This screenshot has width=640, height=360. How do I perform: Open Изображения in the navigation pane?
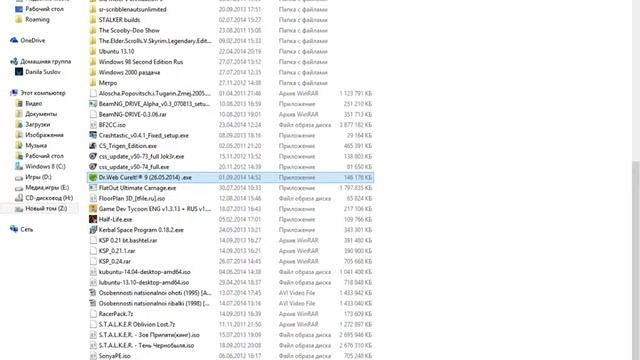tap(44, 135)
